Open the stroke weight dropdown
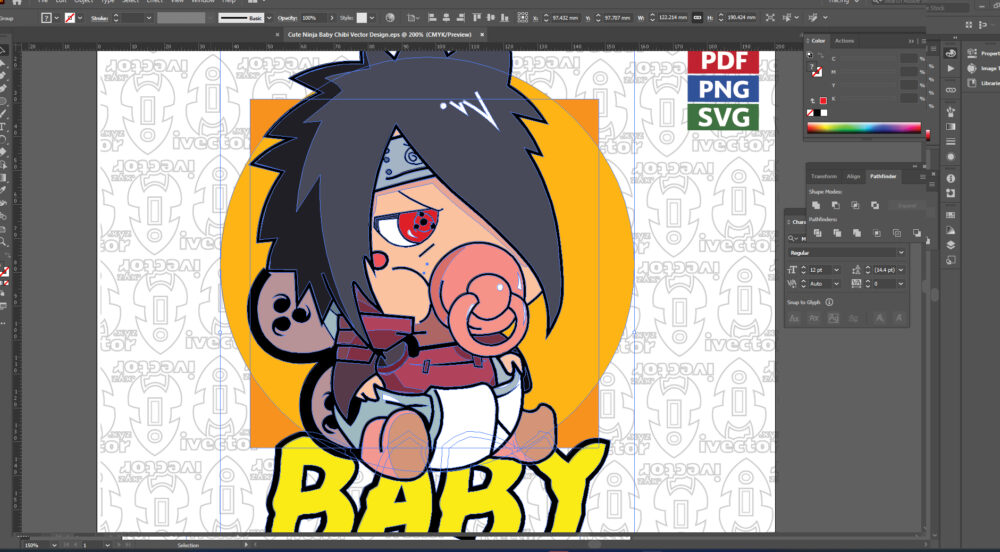 click(149, 18)
